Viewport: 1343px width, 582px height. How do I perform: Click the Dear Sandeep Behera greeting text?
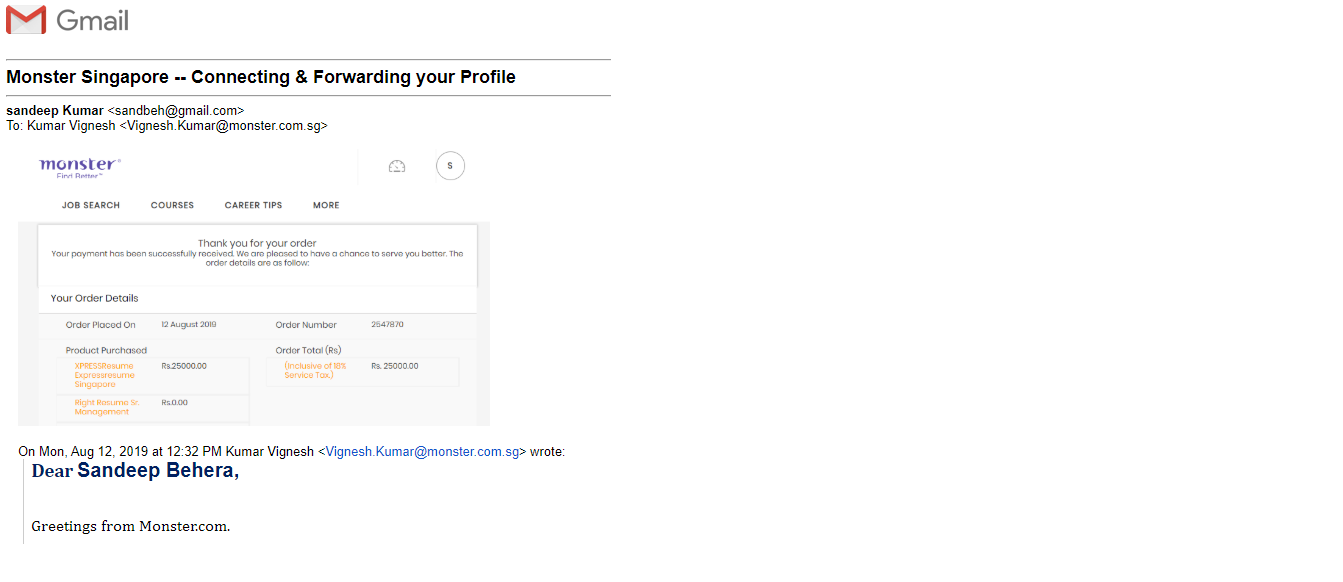click(135, 470)
